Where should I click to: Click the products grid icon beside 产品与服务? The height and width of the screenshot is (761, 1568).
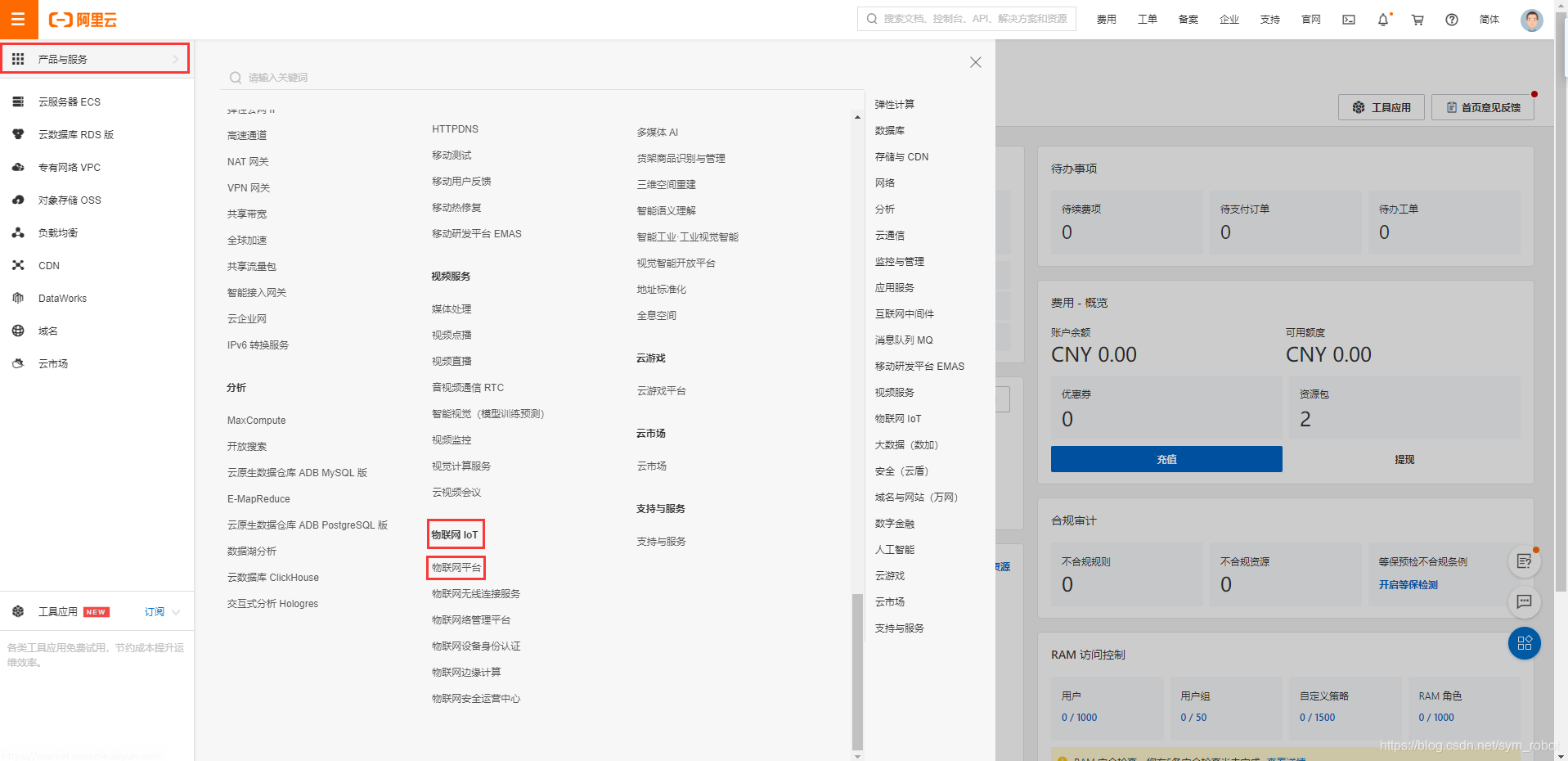(x=18, y=59)
